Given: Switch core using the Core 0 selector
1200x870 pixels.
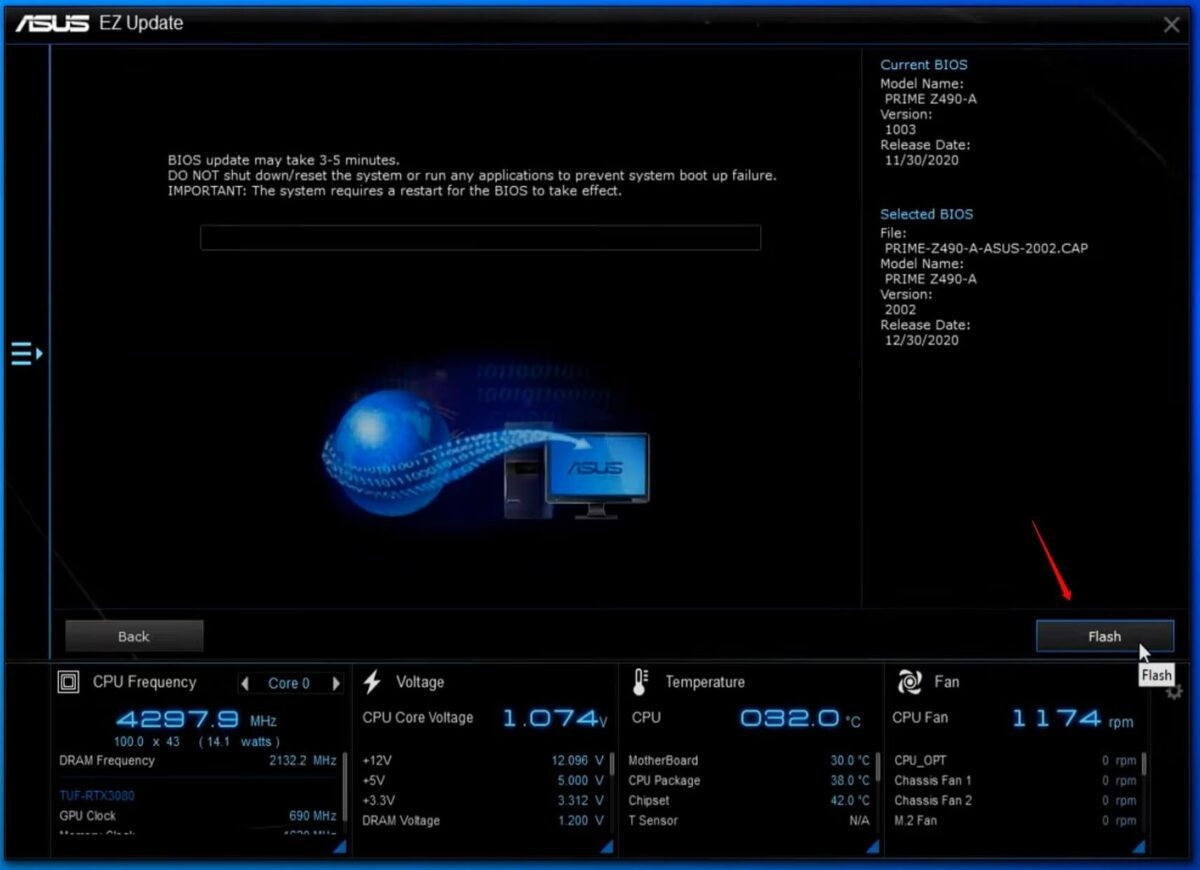Looking at the screenshot, I should point(290,683).
